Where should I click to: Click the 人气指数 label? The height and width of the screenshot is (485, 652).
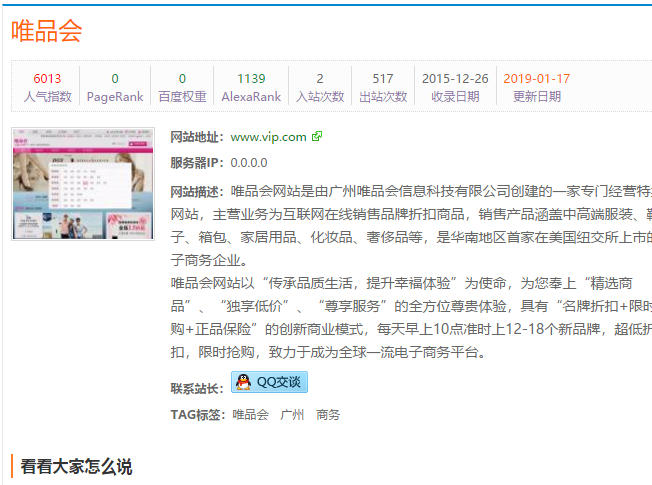point(47,97)
